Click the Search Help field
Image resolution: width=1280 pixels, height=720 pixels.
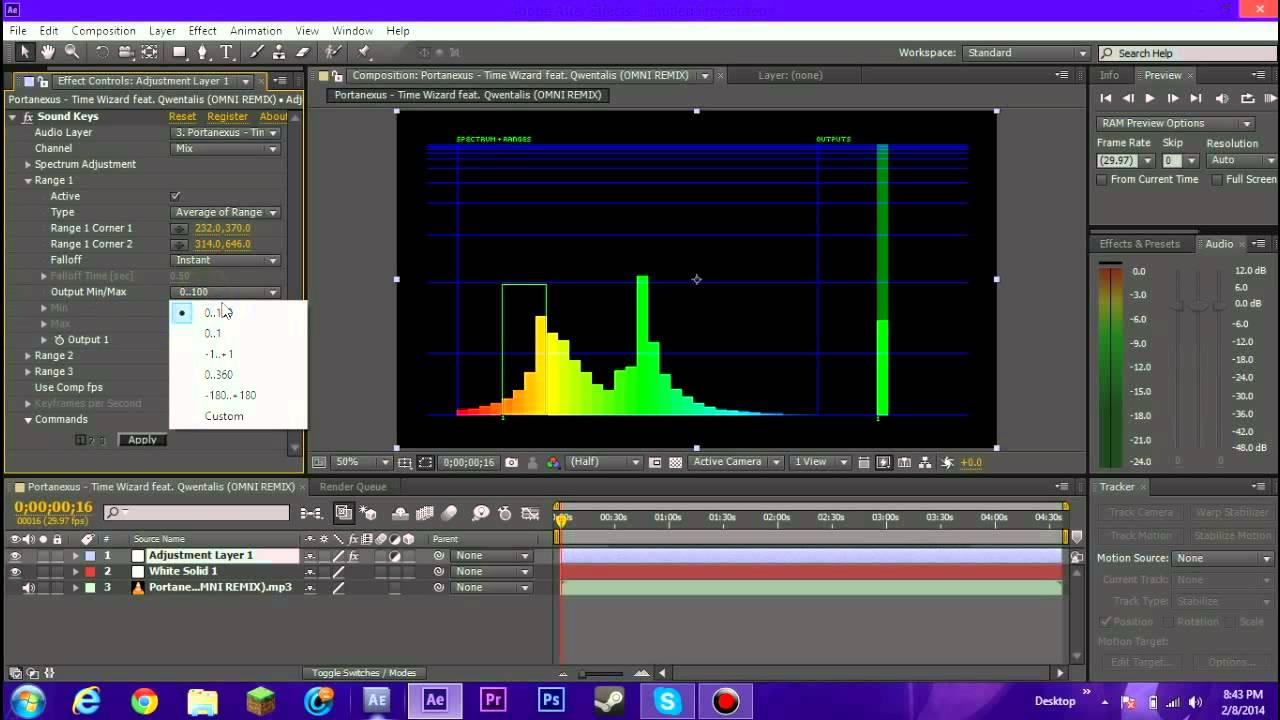(x=1186, y=53)
